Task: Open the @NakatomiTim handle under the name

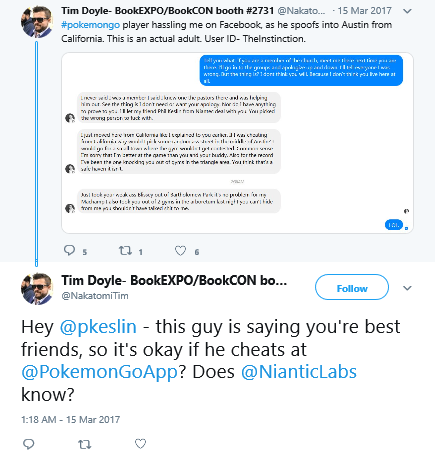Action: coord(95,296)
